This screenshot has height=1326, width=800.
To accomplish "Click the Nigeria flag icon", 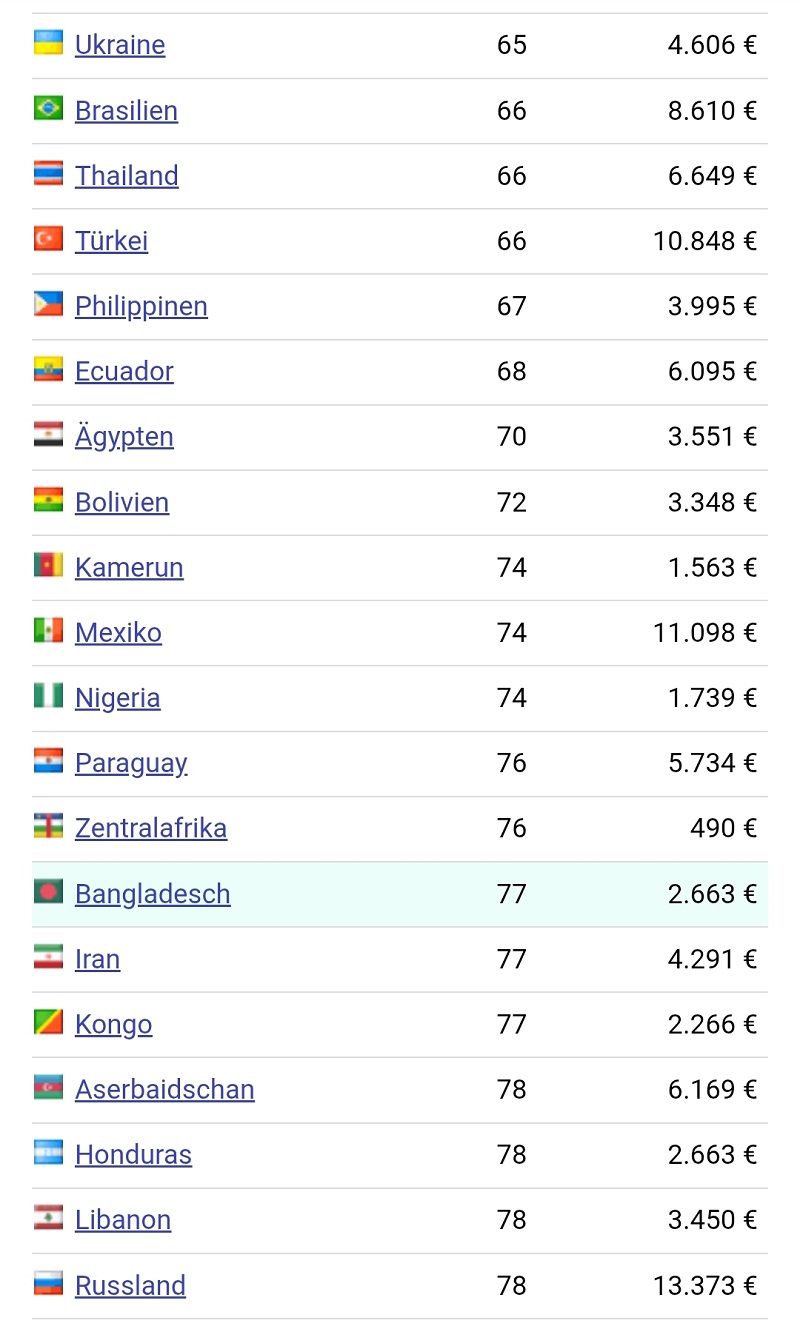I will pos(48,696).
